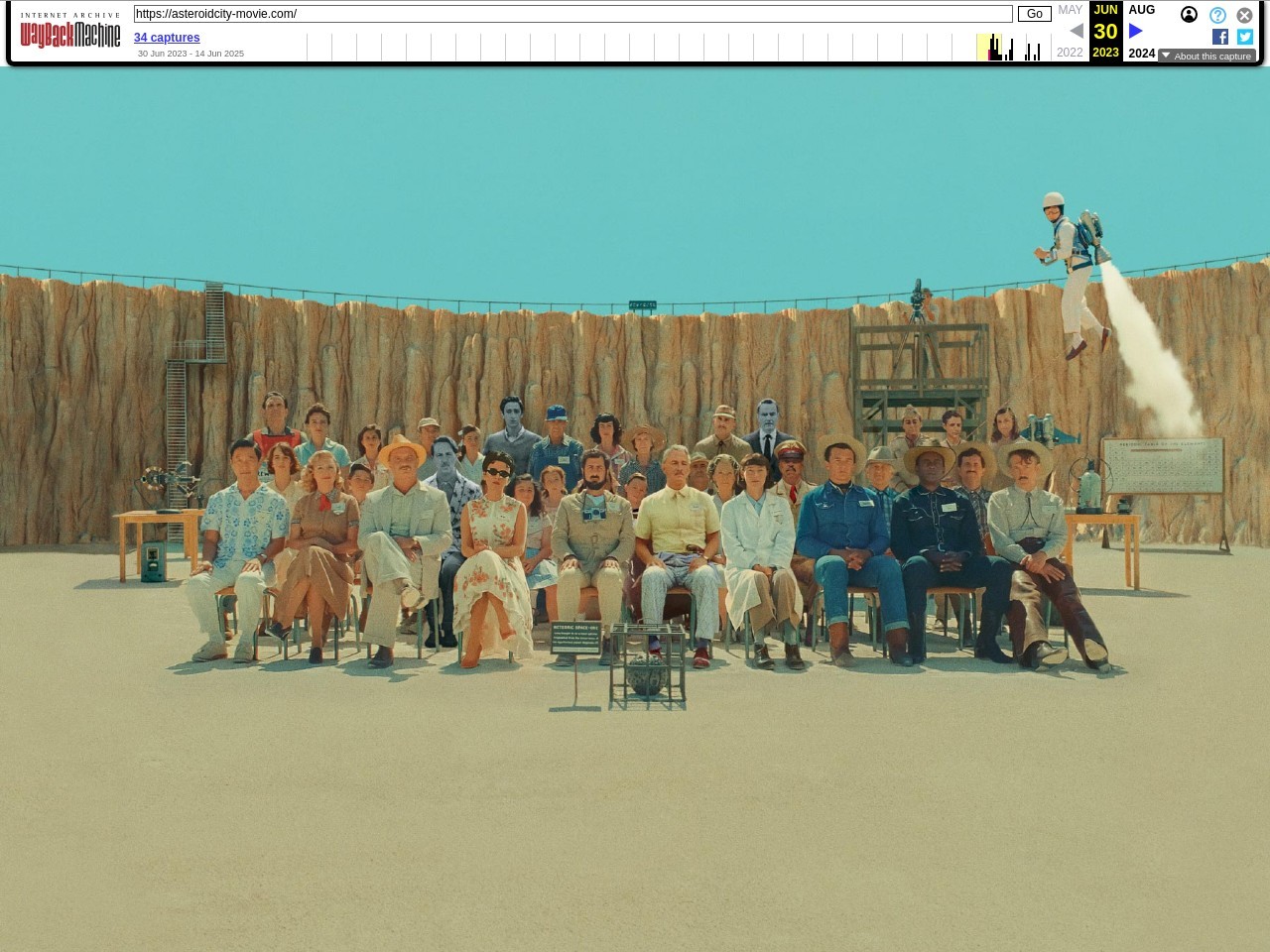This screenshot has width=1270, height=952.
Task: Close the Wayback toolbar with X icon
Action: click(x=1244, y=15)
